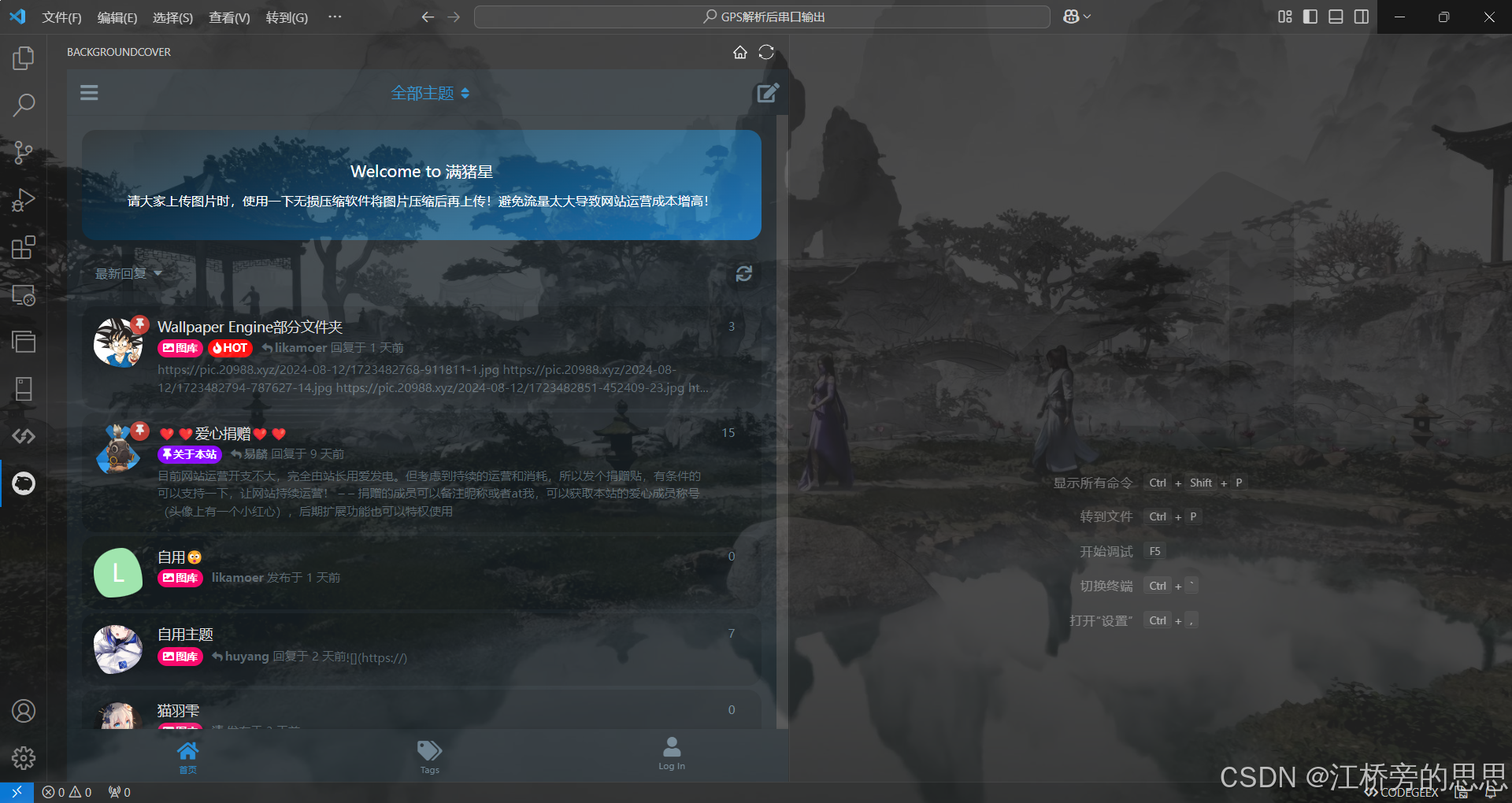
Task: Go back with the left arrow
Action: tap(428, 17)
